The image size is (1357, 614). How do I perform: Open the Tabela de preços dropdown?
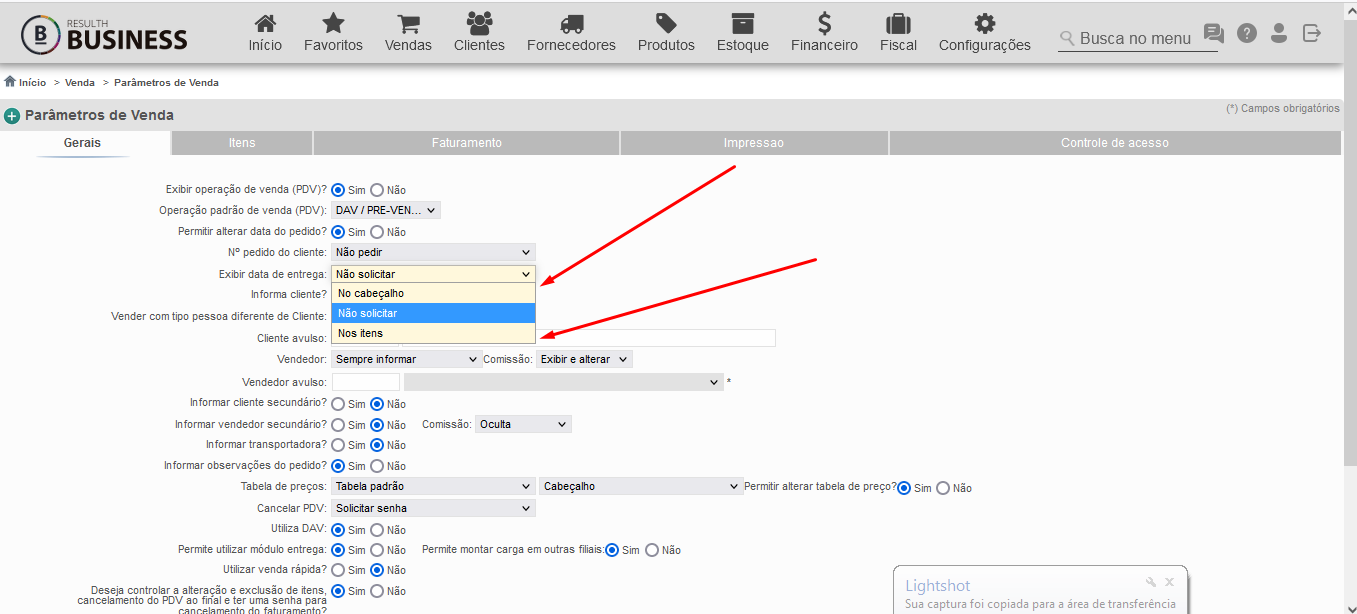pyautogui.click(x=433, y=486)
